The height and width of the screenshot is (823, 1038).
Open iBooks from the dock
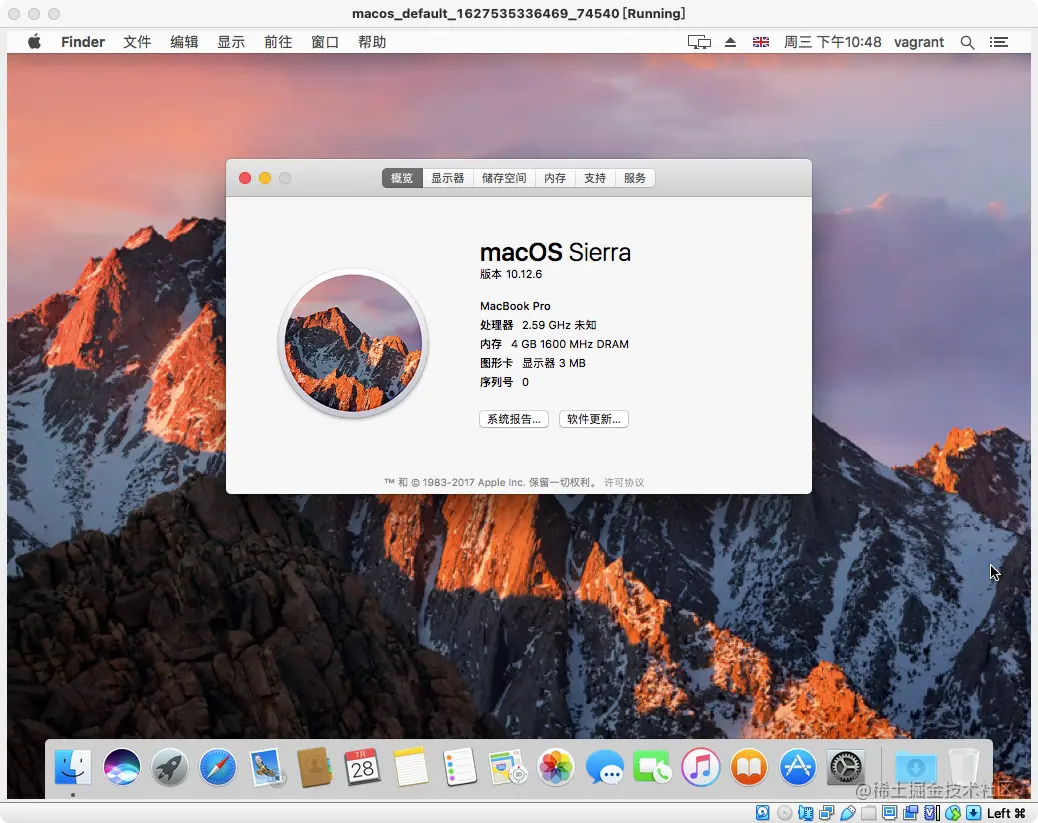tap(749, 768)
